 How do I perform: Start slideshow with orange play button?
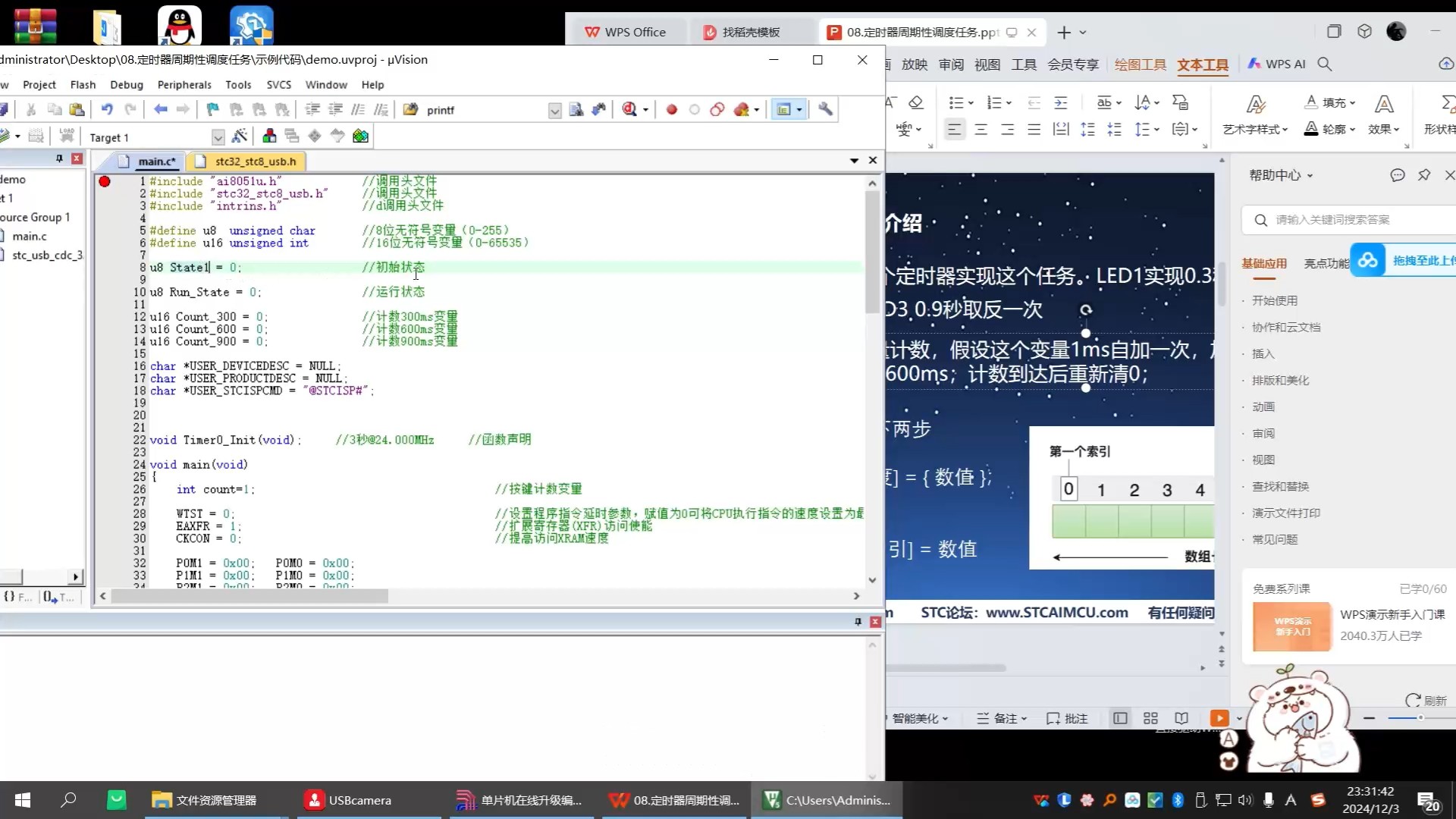pos(1219,718)
